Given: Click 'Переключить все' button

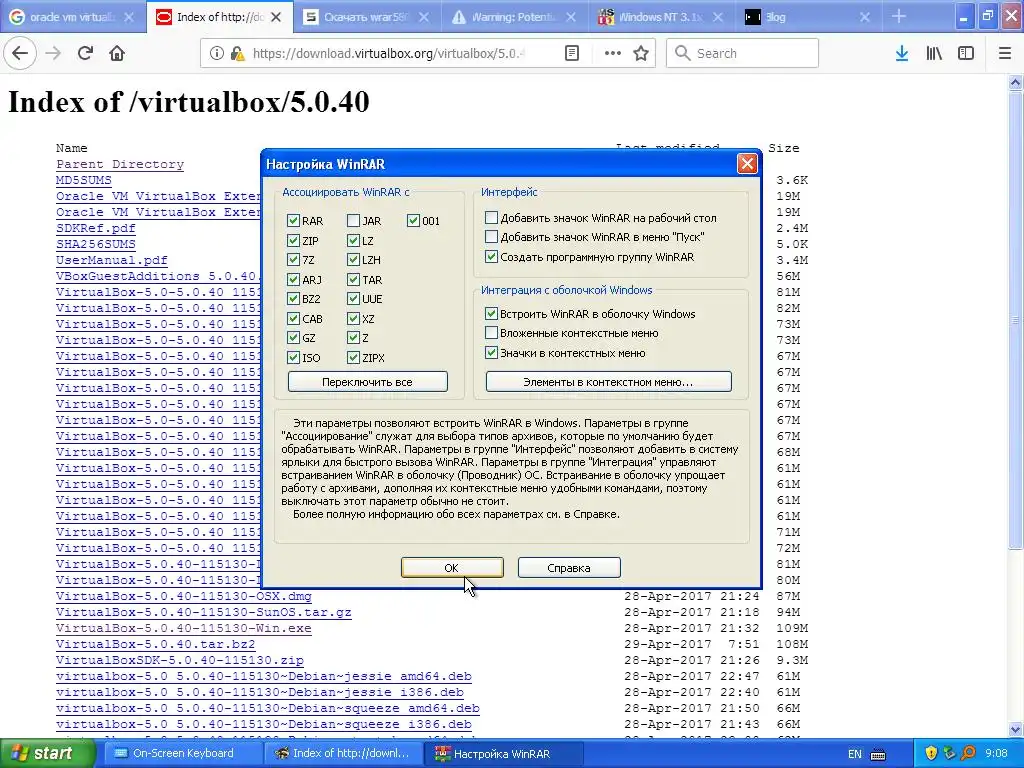Looking at the screenshot, I should (368, 382).
